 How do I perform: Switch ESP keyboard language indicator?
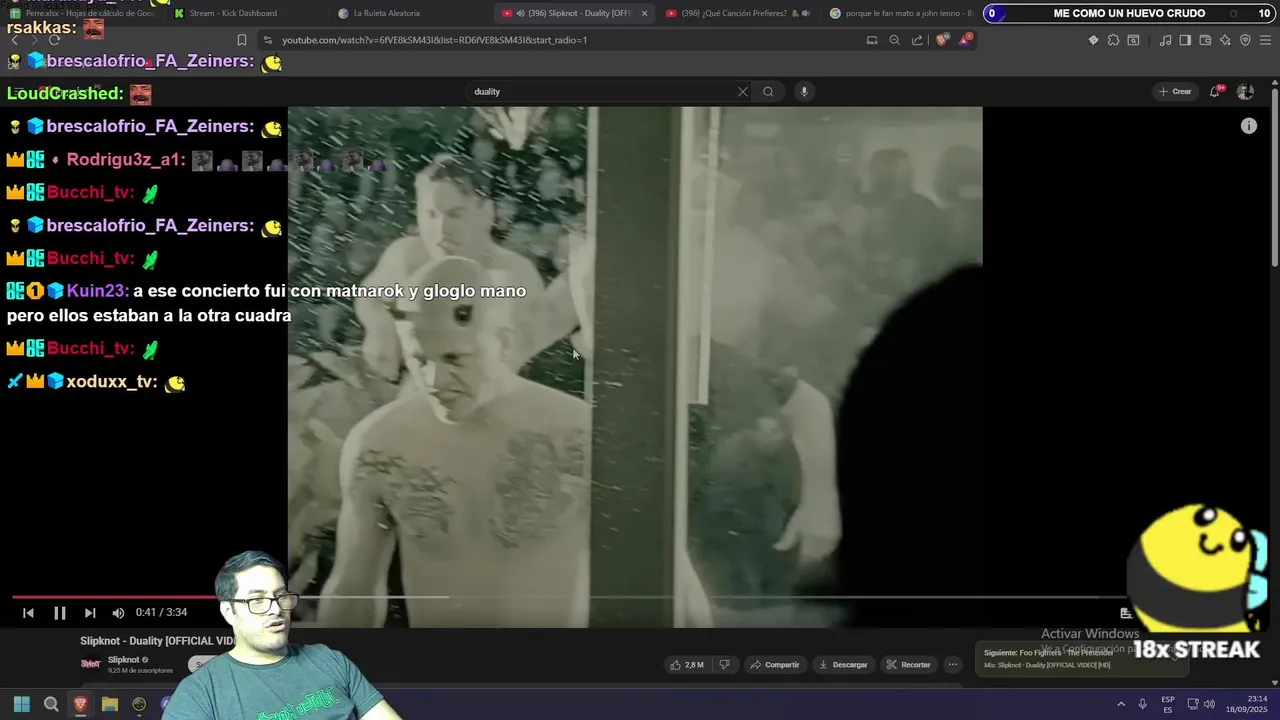point(1167,704)
